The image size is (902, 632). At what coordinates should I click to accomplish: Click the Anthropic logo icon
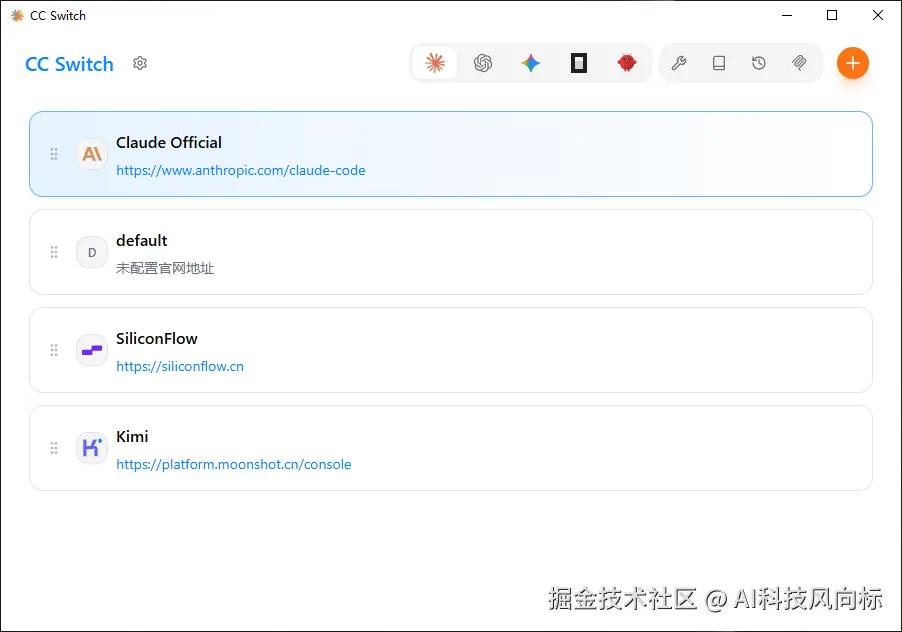92,154
